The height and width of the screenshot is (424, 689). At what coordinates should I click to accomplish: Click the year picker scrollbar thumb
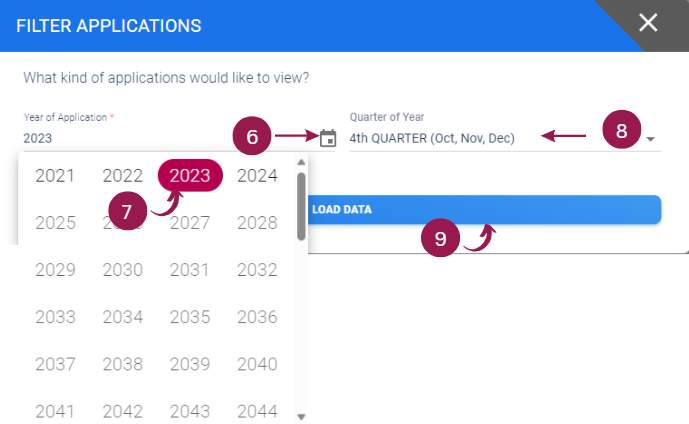tap(301, 207)
